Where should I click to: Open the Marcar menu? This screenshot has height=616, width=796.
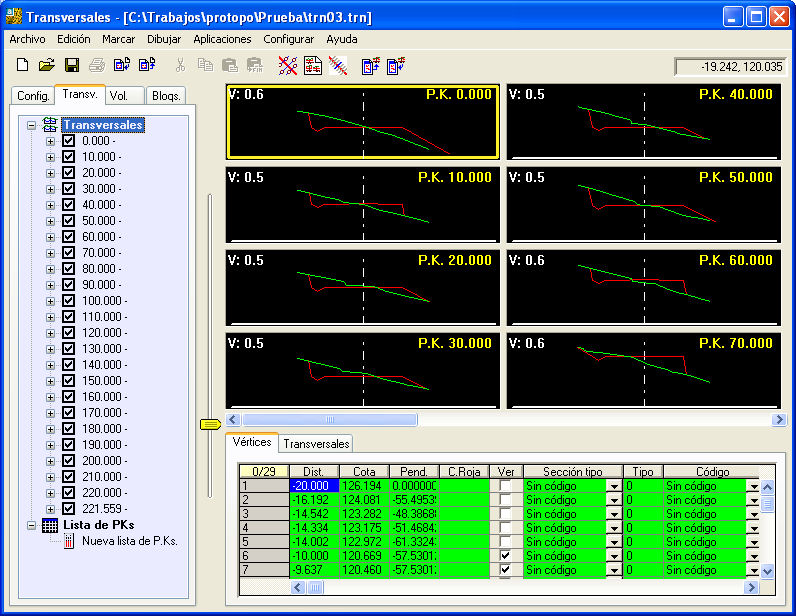coord(118,39)
